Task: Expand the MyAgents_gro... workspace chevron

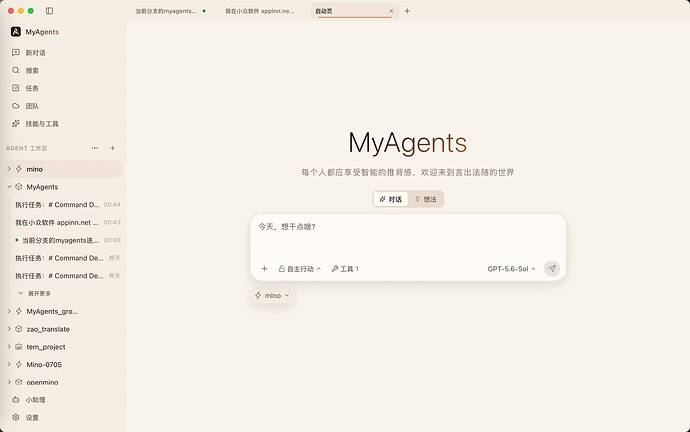Action: coord(9,311)
